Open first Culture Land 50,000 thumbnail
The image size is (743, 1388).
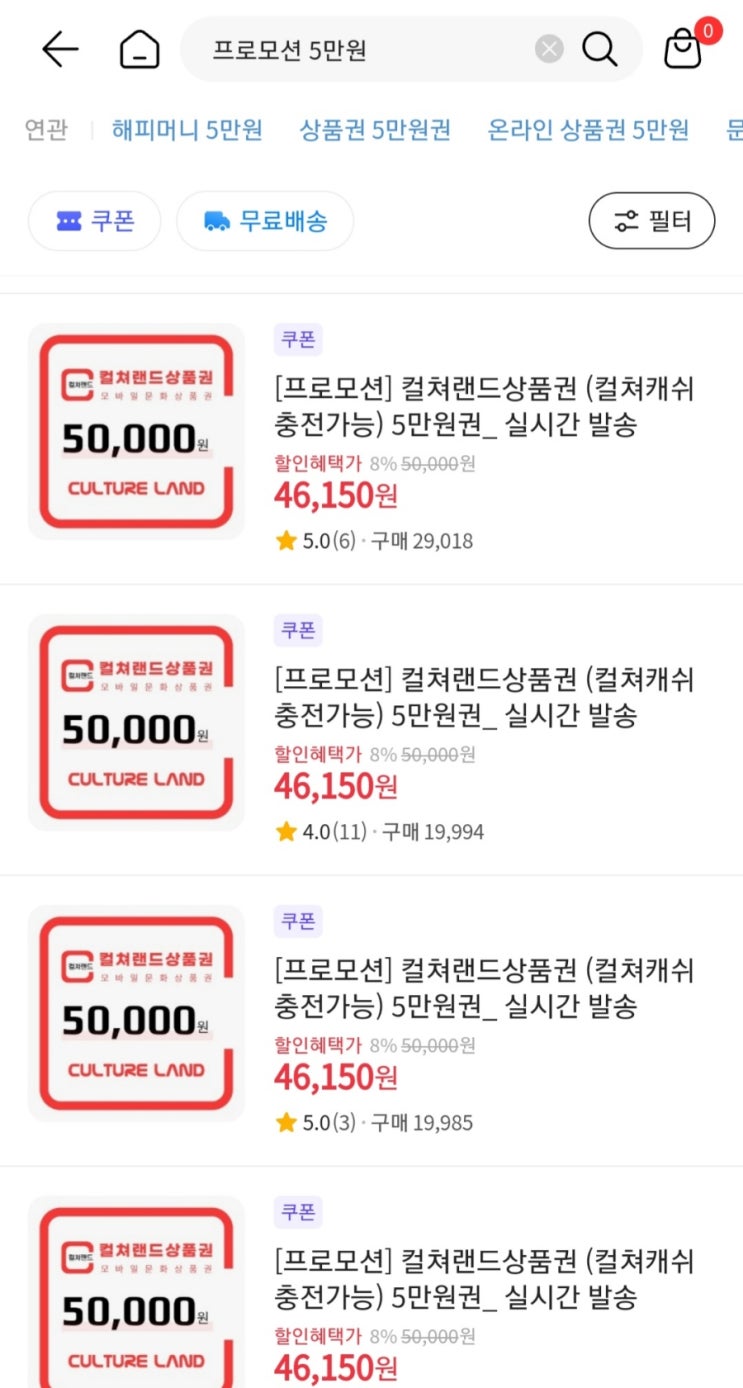136,431
